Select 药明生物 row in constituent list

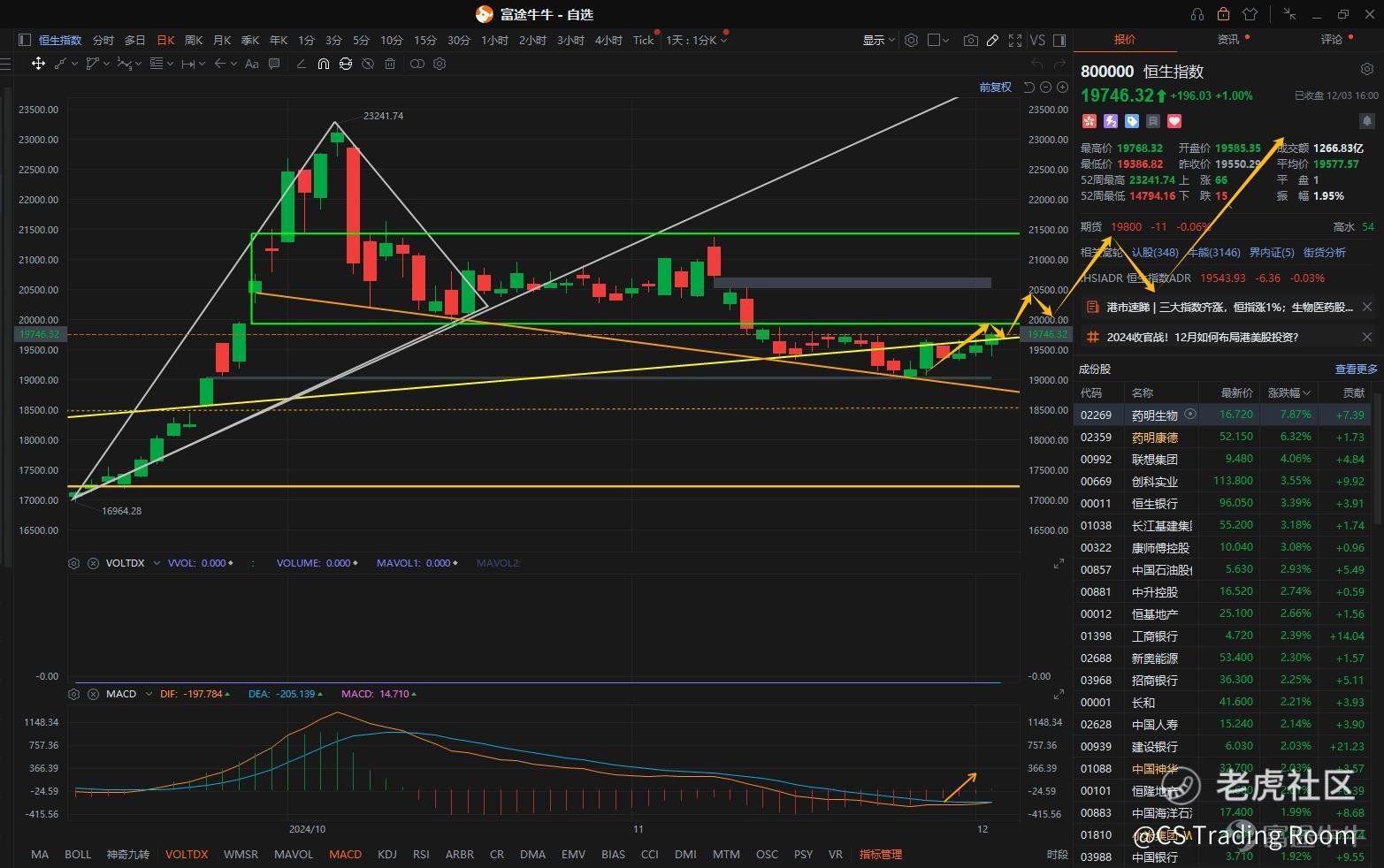click(x=1154, y=415)
